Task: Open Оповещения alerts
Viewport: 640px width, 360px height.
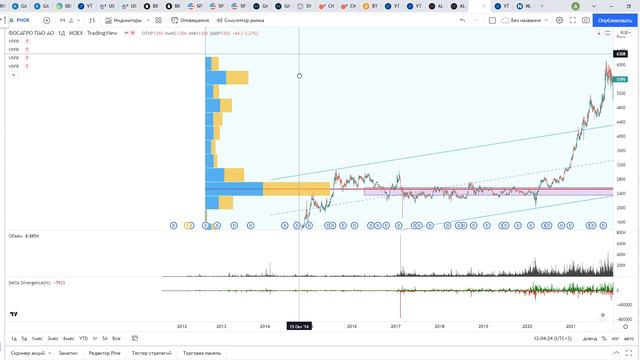Action: coord(190,20)
